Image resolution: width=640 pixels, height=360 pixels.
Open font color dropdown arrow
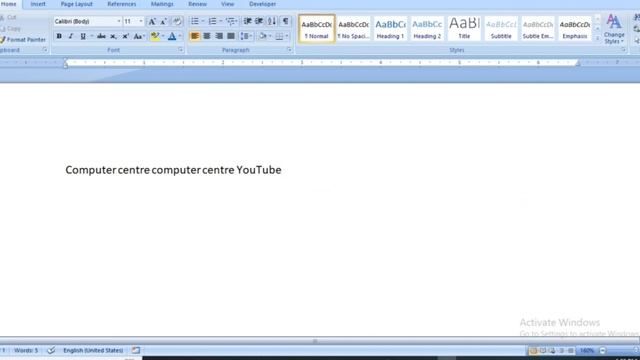coord(180,36)
